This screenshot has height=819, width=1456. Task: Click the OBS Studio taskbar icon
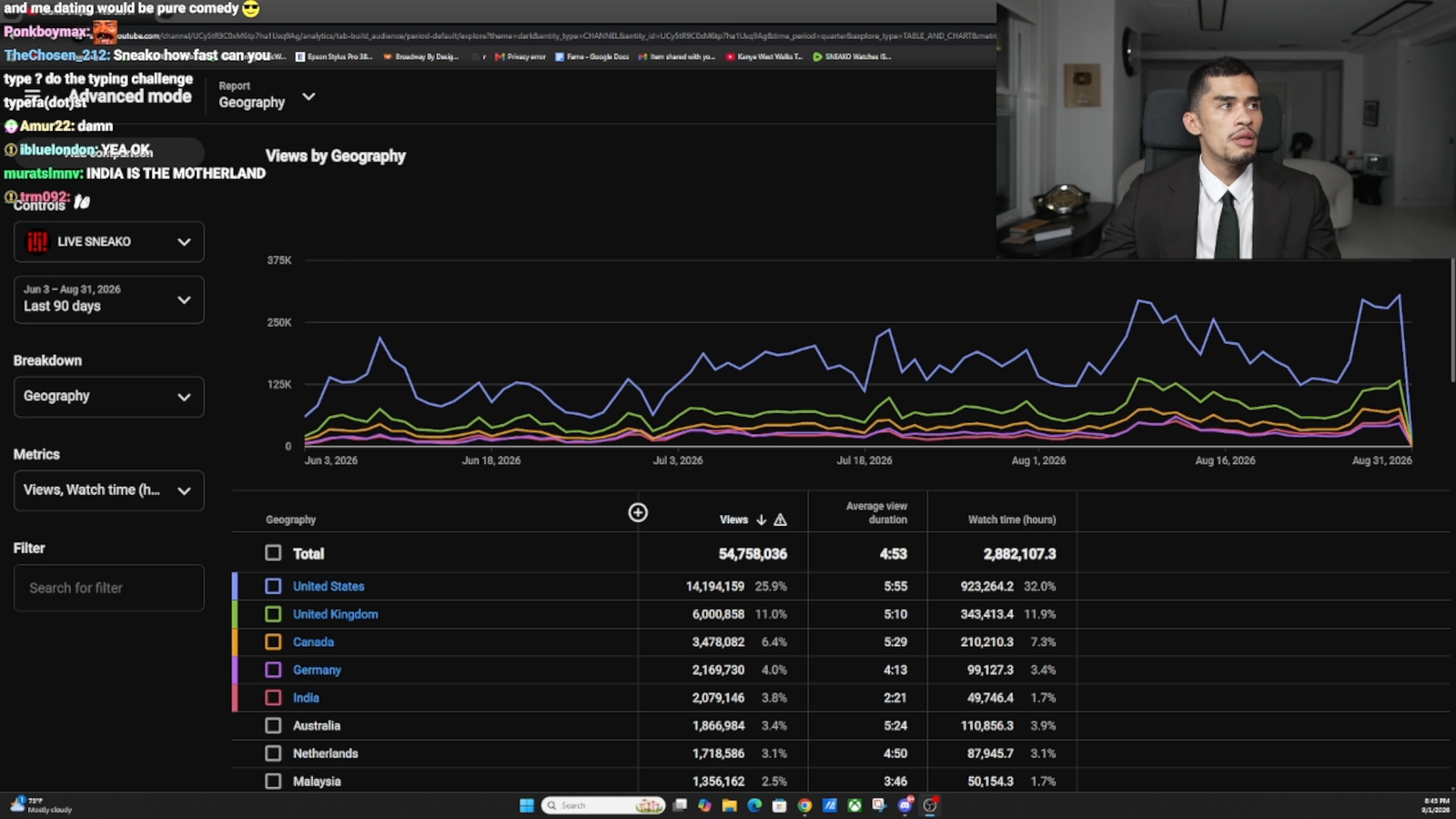(x=930, y=805)
